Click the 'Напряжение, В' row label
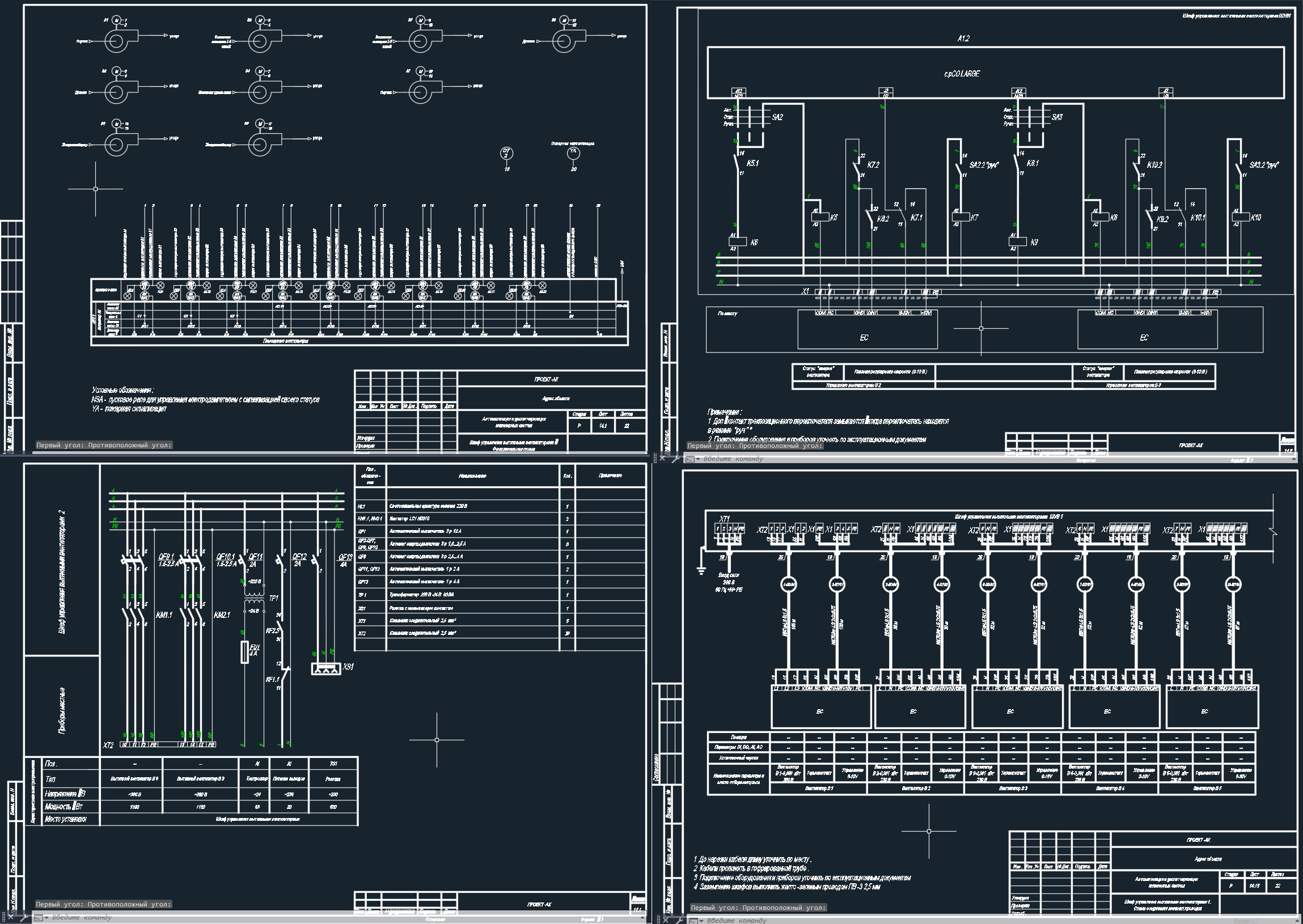 point(65,794)
